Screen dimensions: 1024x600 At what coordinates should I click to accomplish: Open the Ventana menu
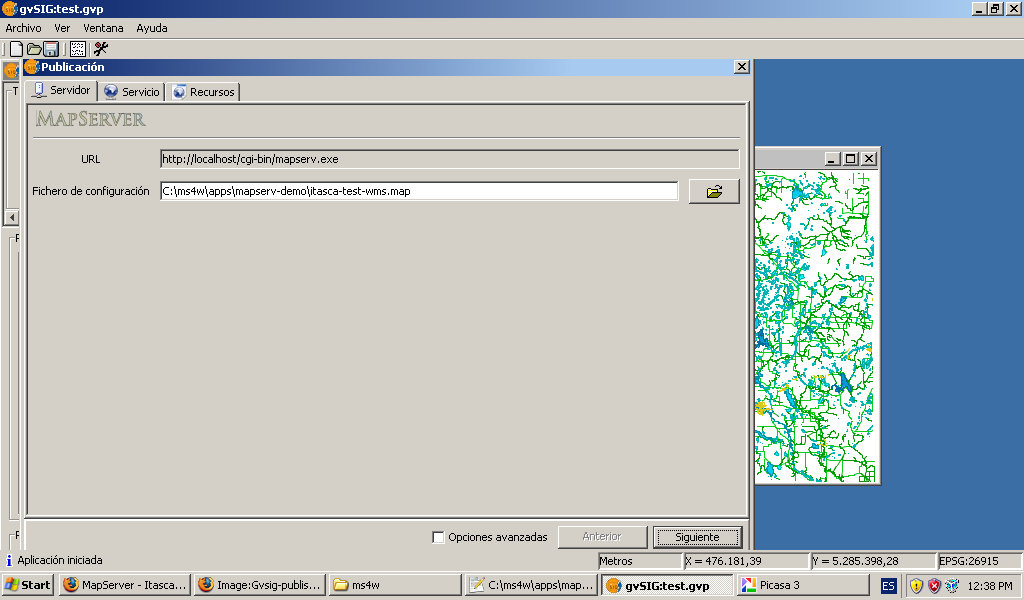click(104, 28)
